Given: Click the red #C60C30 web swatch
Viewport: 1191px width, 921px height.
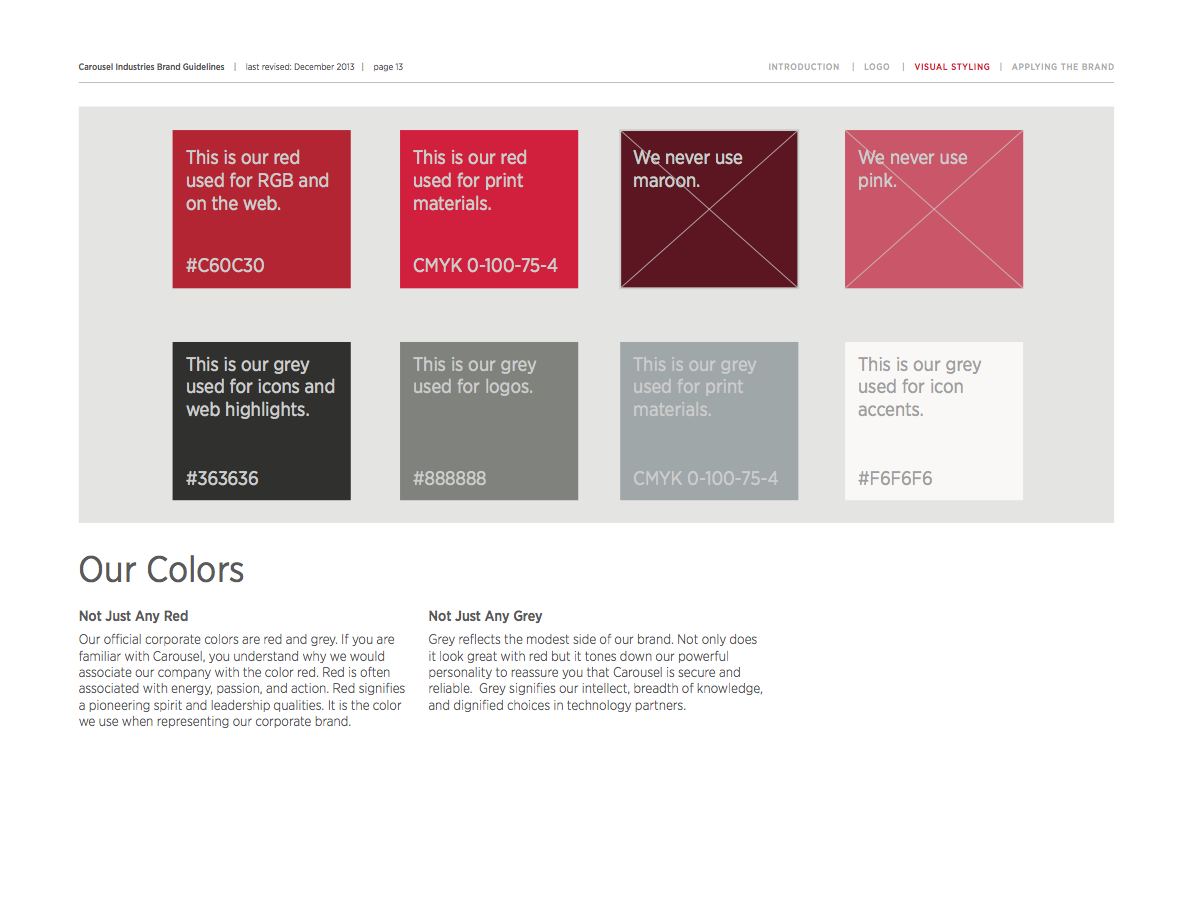Looking at the screenshot, I should 261,209.
